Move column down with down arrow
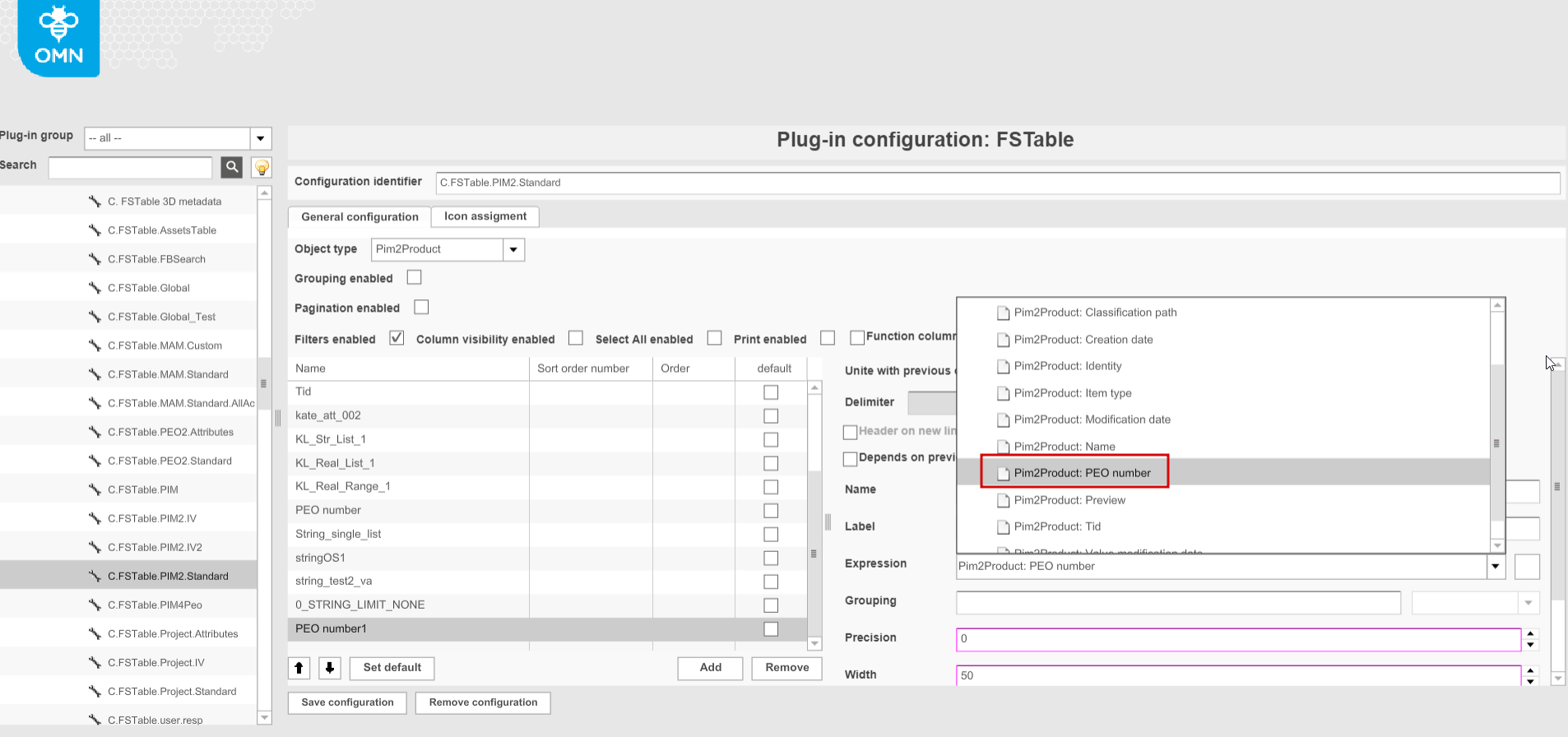The width and height of the screenshot is (1568, 737). click(330, 668)
